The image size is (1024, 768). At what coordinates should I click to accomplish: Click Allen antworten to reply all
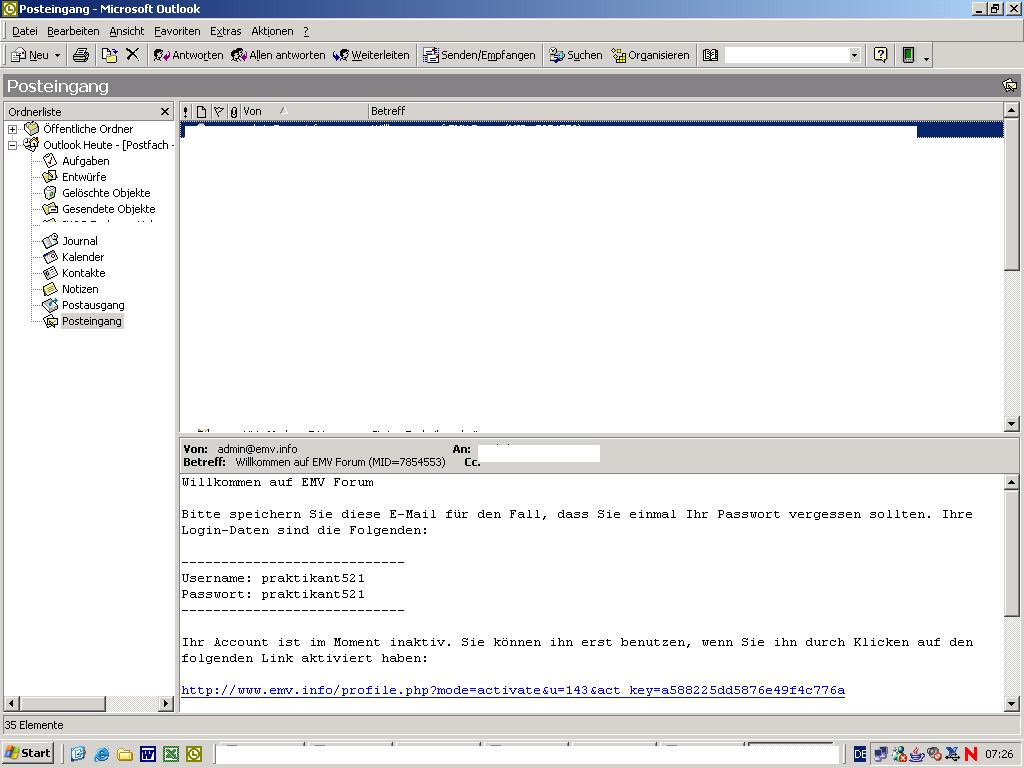(278, 56)
